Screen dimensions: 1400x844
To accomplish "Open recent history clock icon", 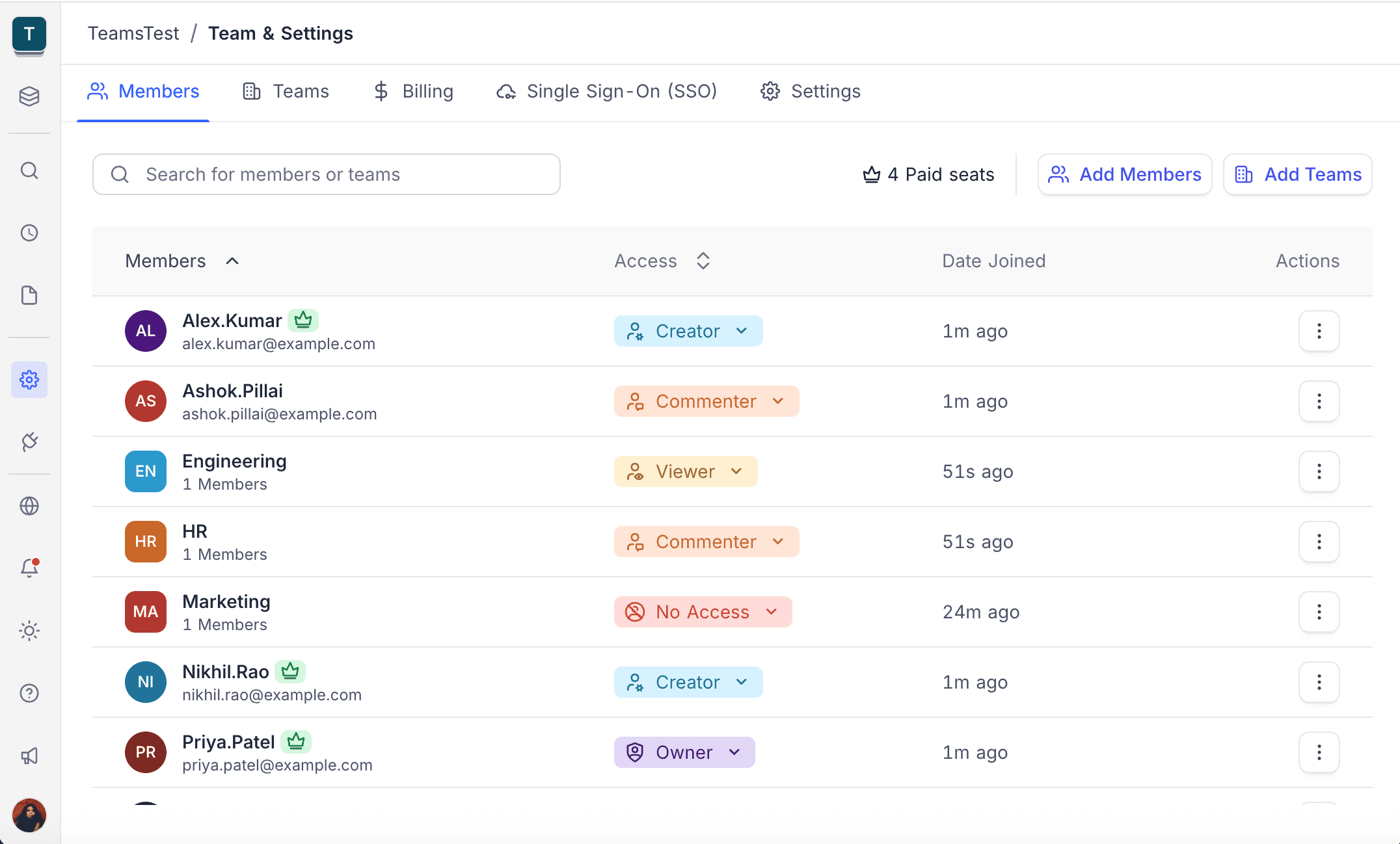I will click(x=29, y=233).
